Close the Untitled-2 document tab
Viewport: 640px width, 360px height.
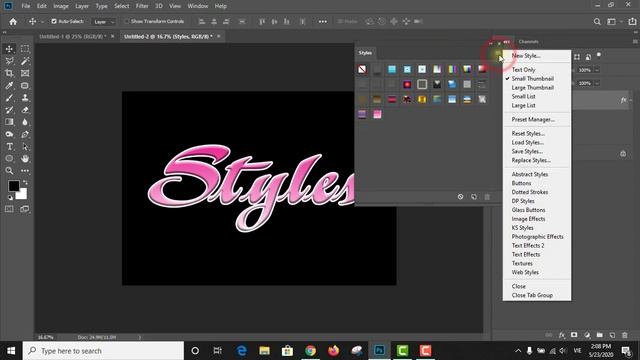[219, 36]
